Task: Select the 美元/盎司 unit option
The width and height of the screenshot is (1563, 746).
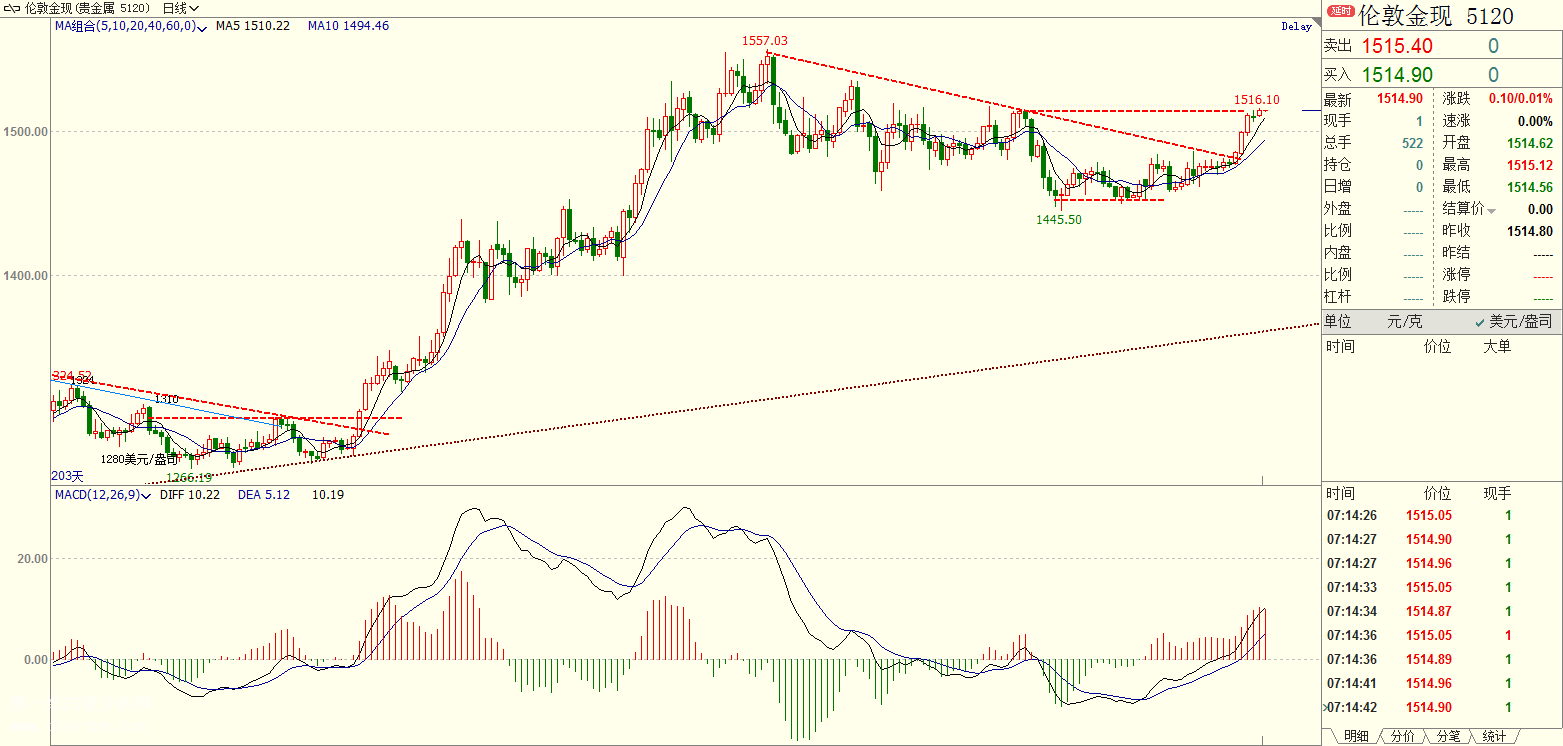Action: [1514, 321]
